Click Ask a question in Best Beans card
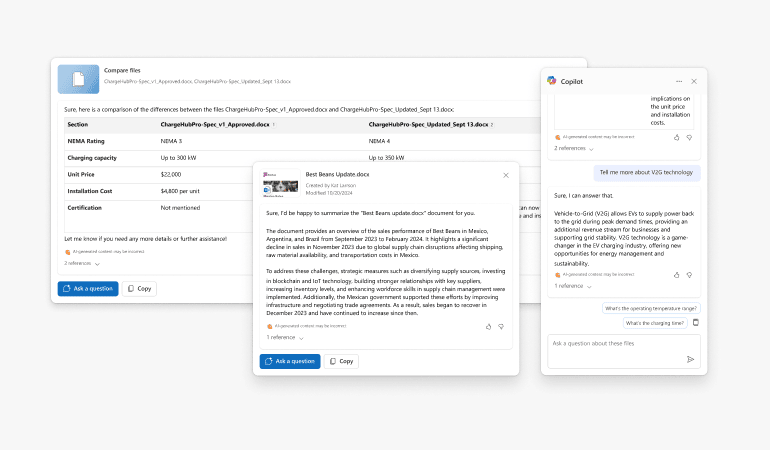 pos(290,361)
